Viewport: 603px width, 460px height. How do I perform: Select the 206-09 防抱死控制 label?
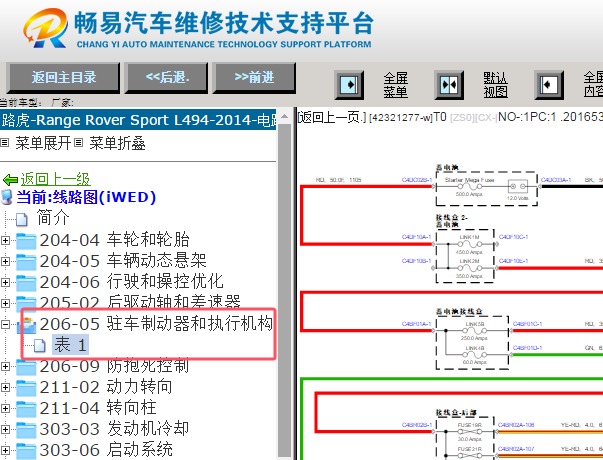point(114,365)
